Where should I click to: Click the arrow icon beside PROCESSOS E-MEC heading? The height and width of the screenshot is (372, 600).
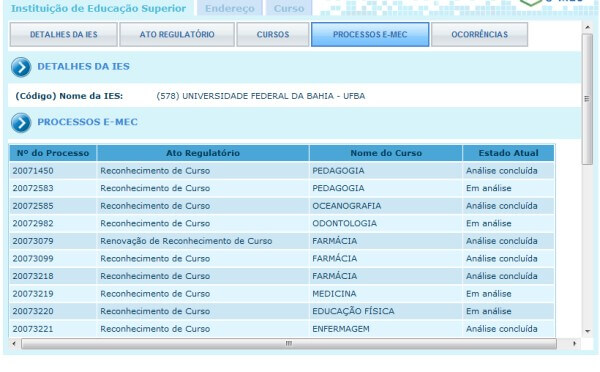[x=21, y=123]
